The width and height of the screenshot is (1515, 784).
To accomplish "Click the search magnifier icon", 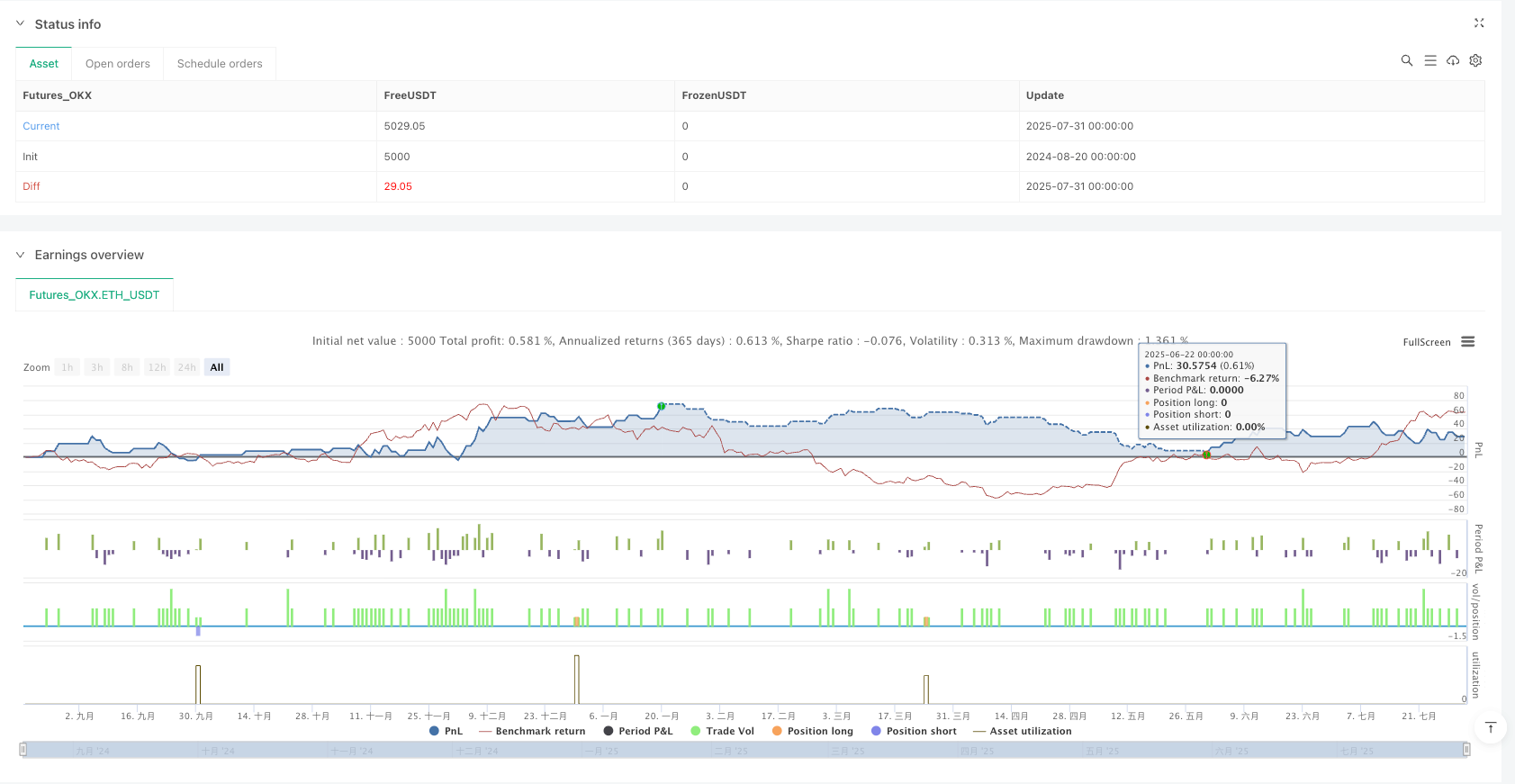I will [1406, 60].
